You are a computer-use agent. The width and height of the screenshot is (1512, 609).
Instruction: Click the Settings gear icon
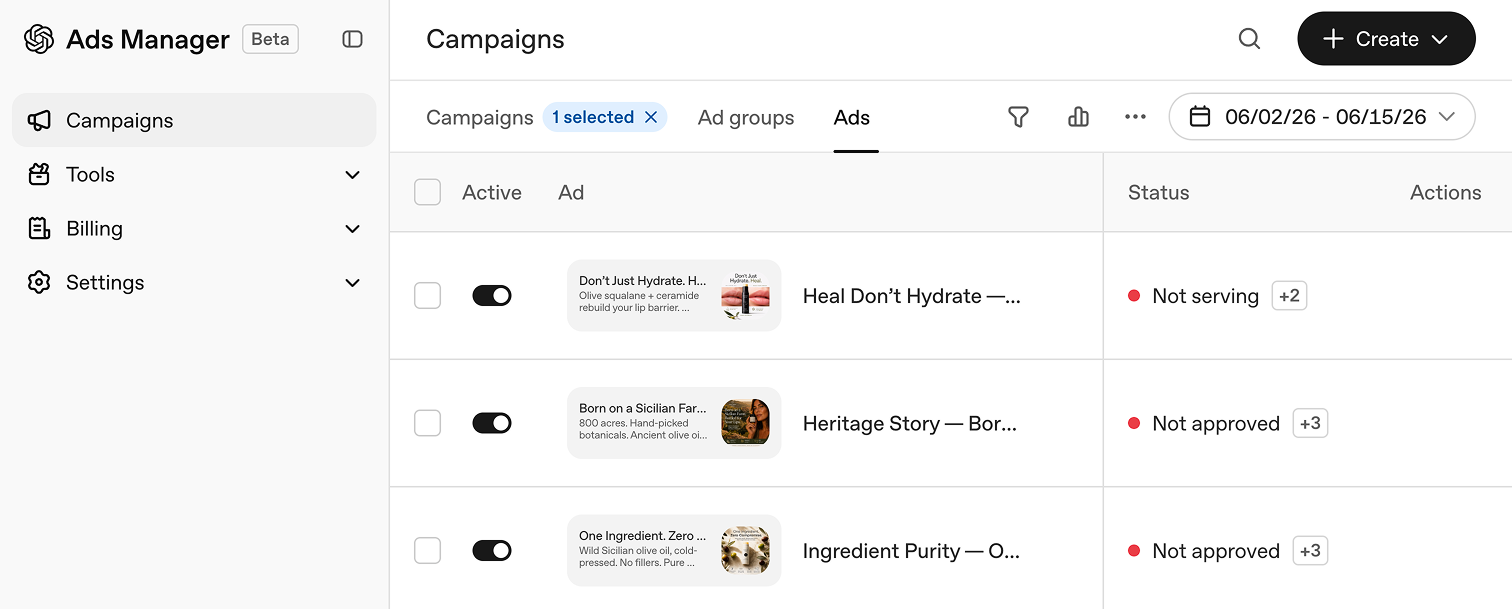tap(39, 282)
